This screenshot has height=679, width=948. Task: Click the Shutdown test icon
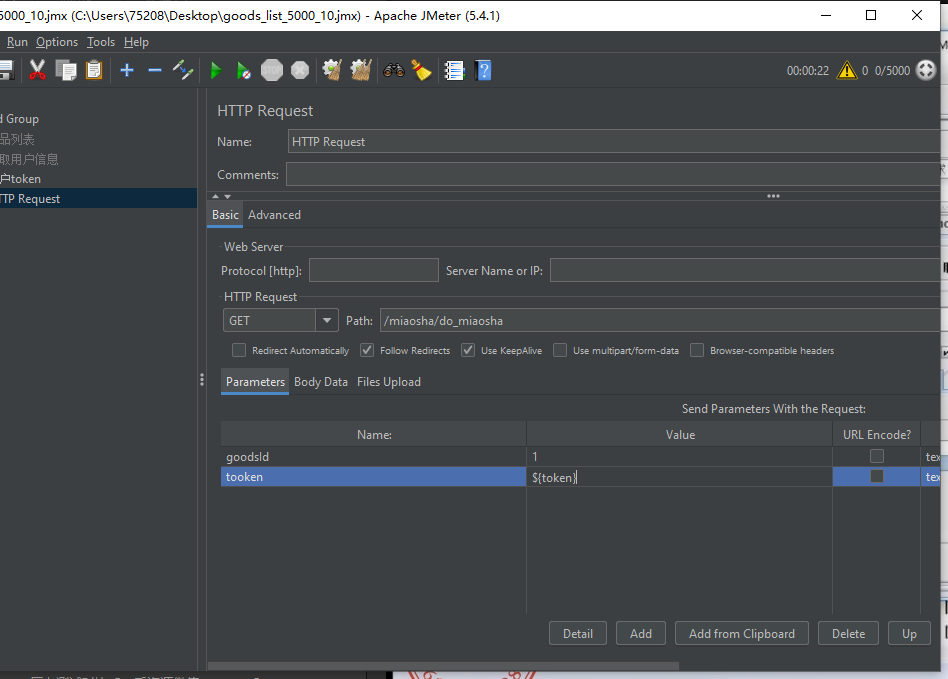pos(300,70)
